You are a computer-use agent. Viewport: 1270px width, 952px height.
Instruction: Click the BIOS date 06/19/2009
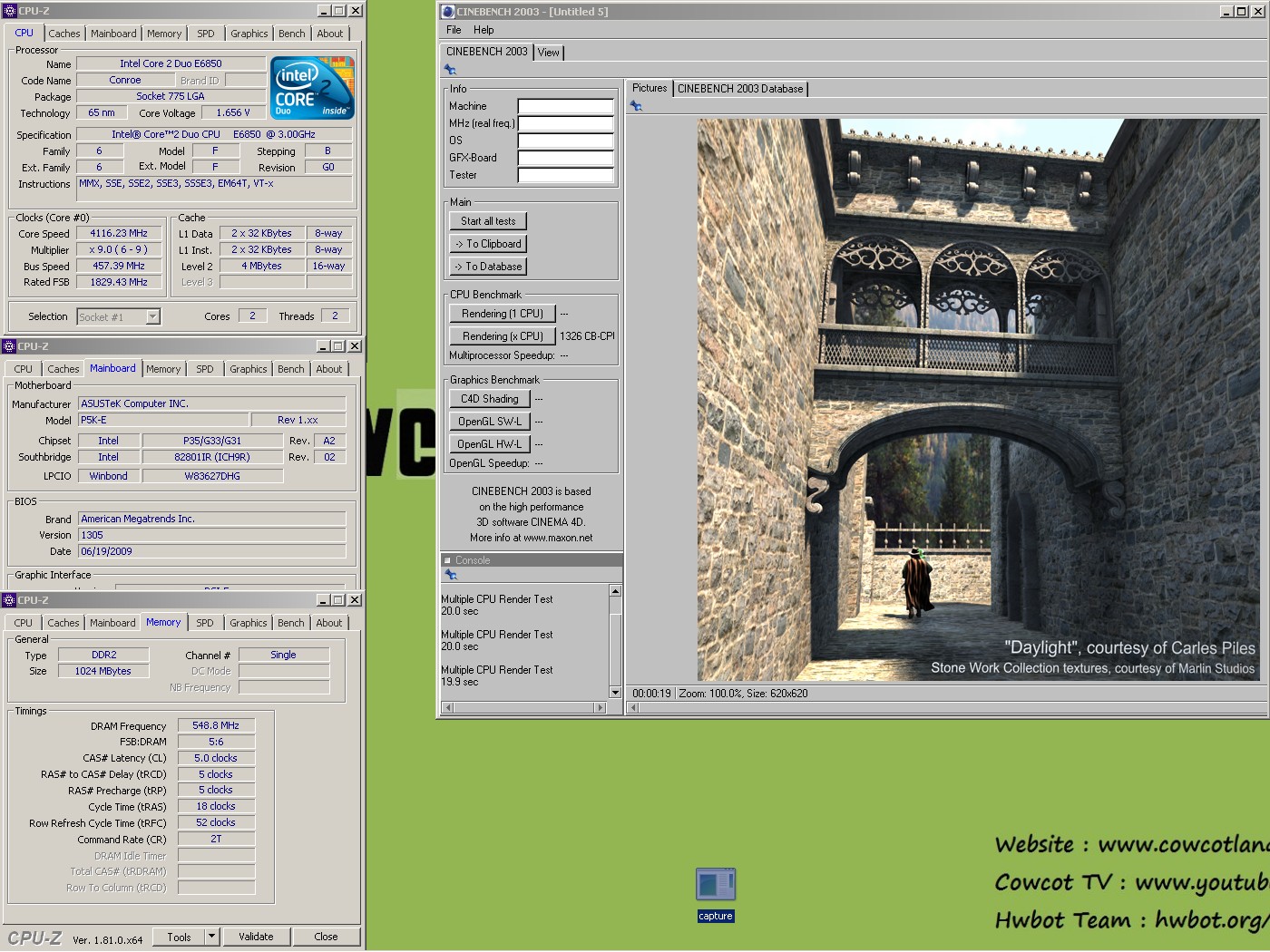coord(211,551)
